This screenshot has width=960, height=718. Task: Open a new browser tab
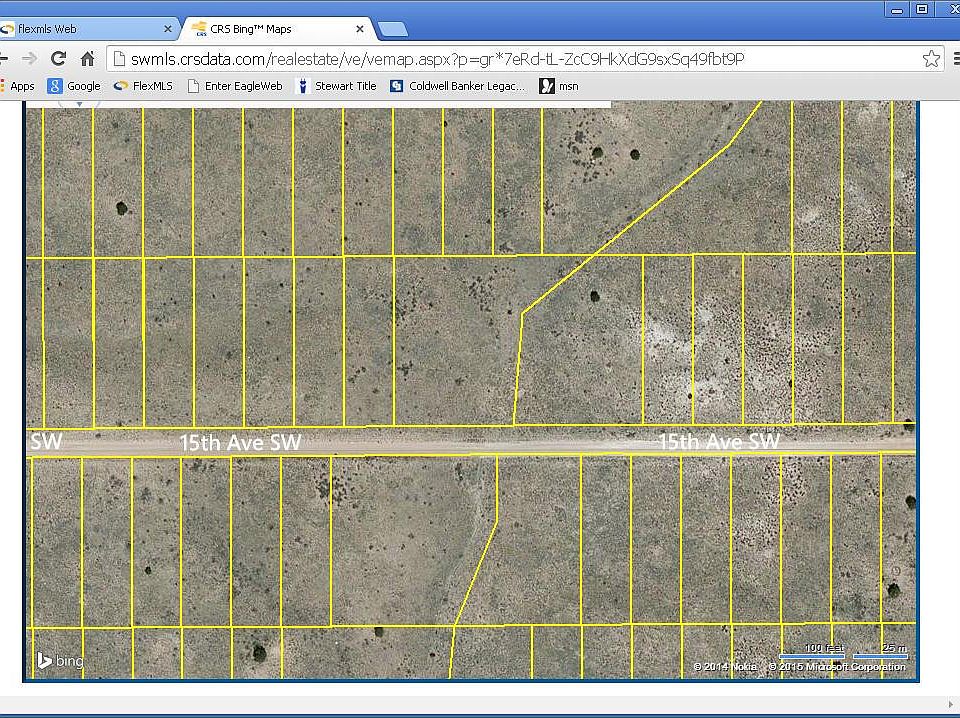393,29
